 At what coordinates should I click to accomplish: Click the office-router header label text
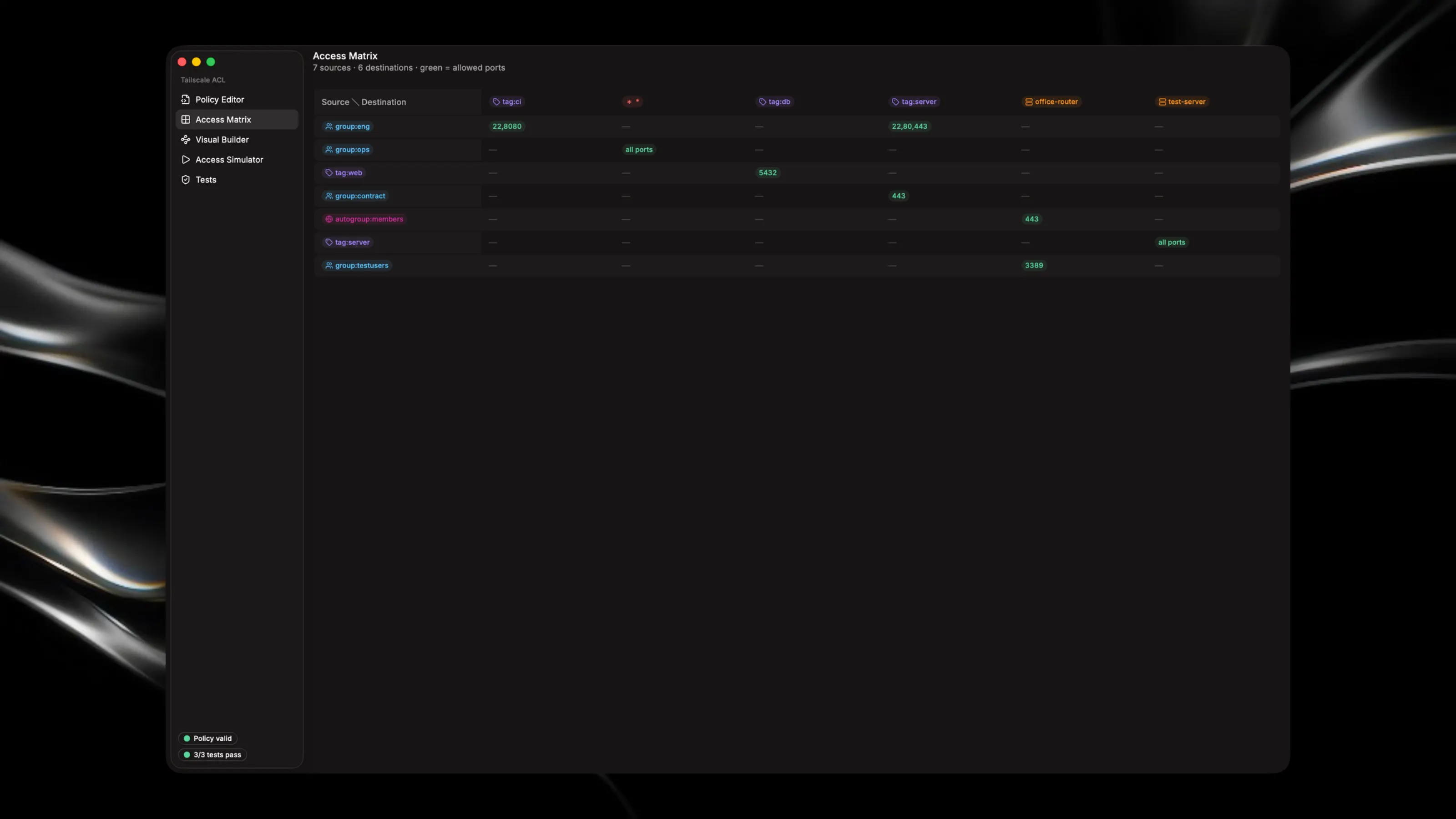point(1057,102)
